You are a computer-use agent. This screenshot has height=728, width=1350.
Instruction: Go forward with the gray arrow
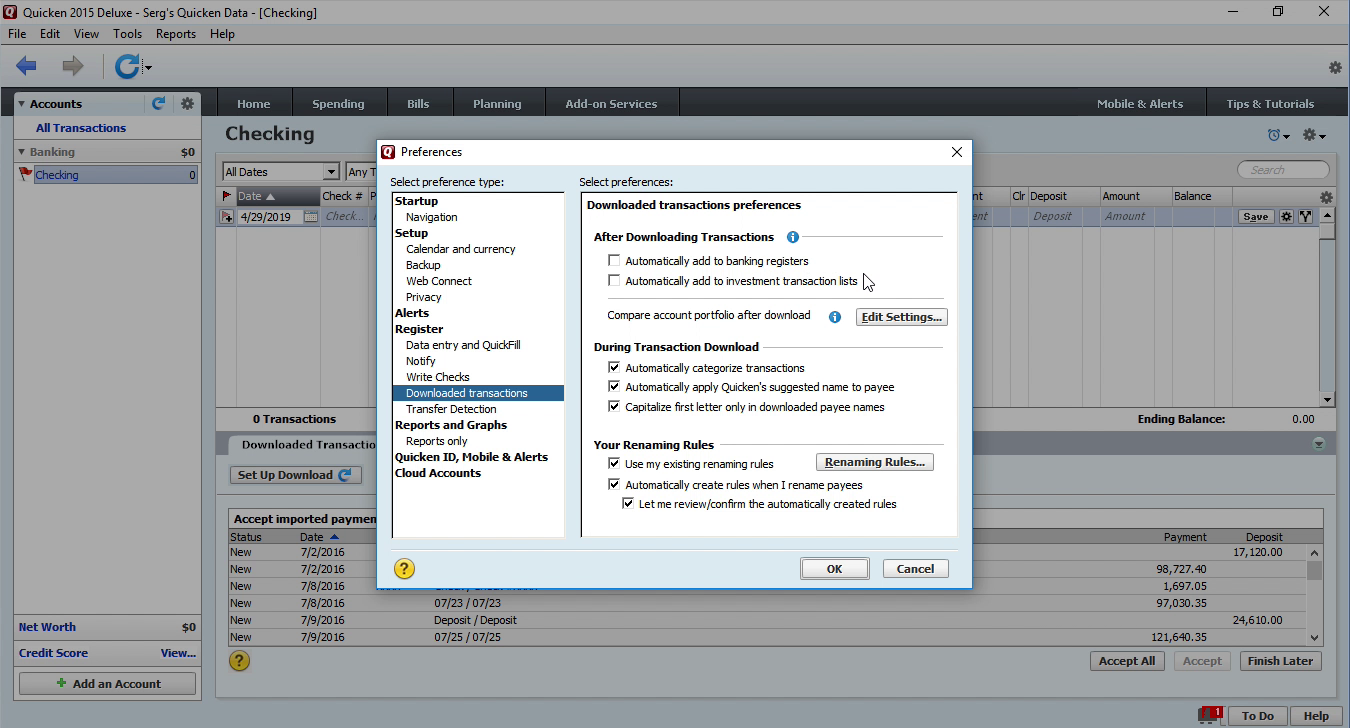[x=73, y=67]
